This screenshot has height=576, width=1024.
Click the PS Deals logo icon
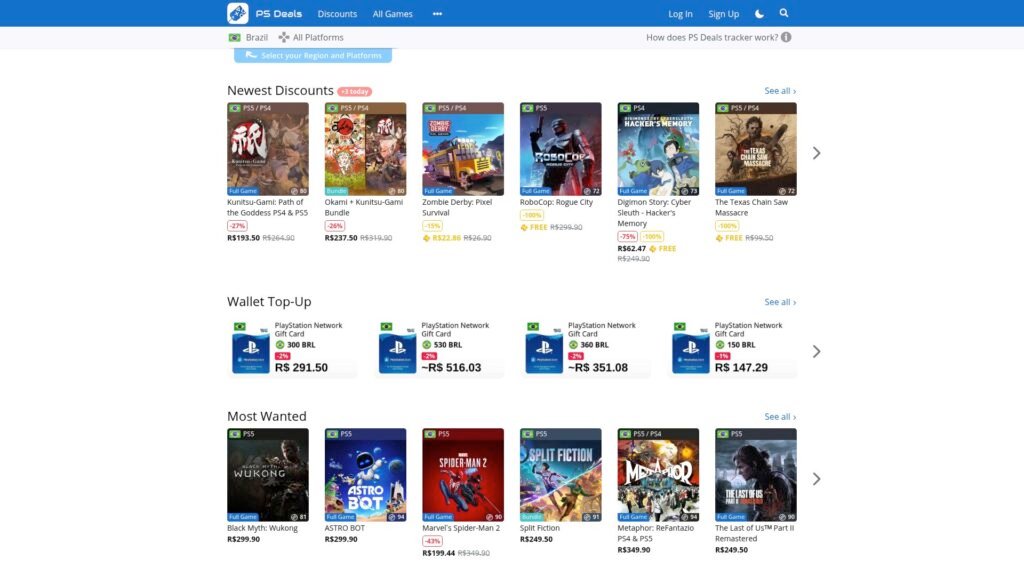[x=238, y=13]
